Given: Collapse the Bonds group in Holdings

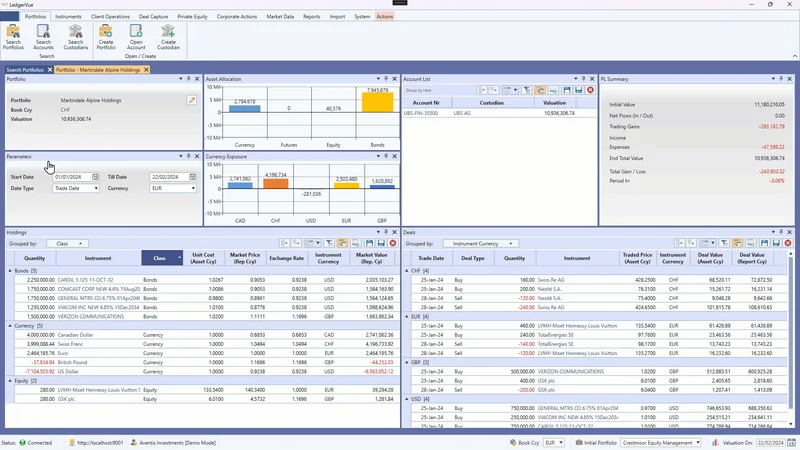Looking at the screenshot, I should (x=10, y=271).
